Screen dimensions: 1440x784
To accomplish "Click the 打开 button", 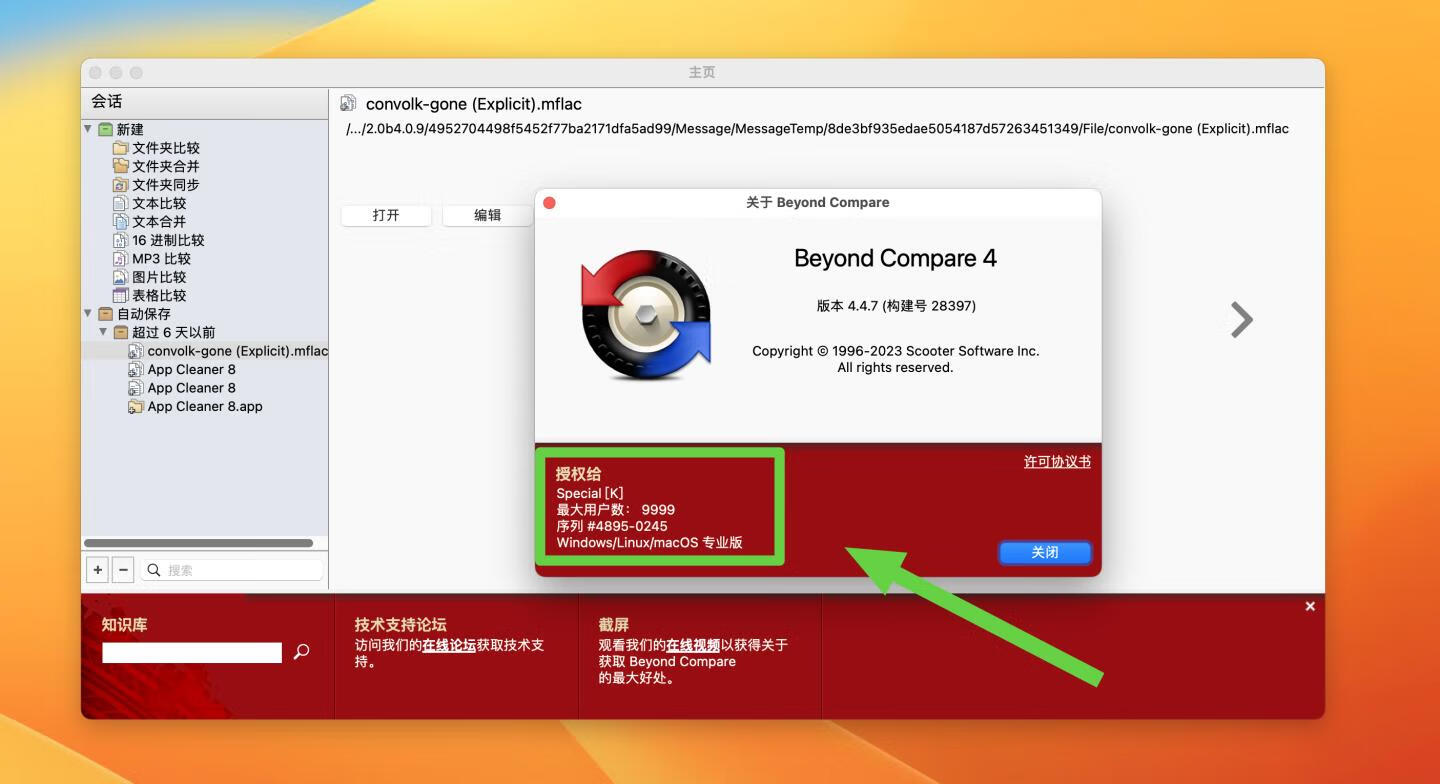I will click(386, 215).
